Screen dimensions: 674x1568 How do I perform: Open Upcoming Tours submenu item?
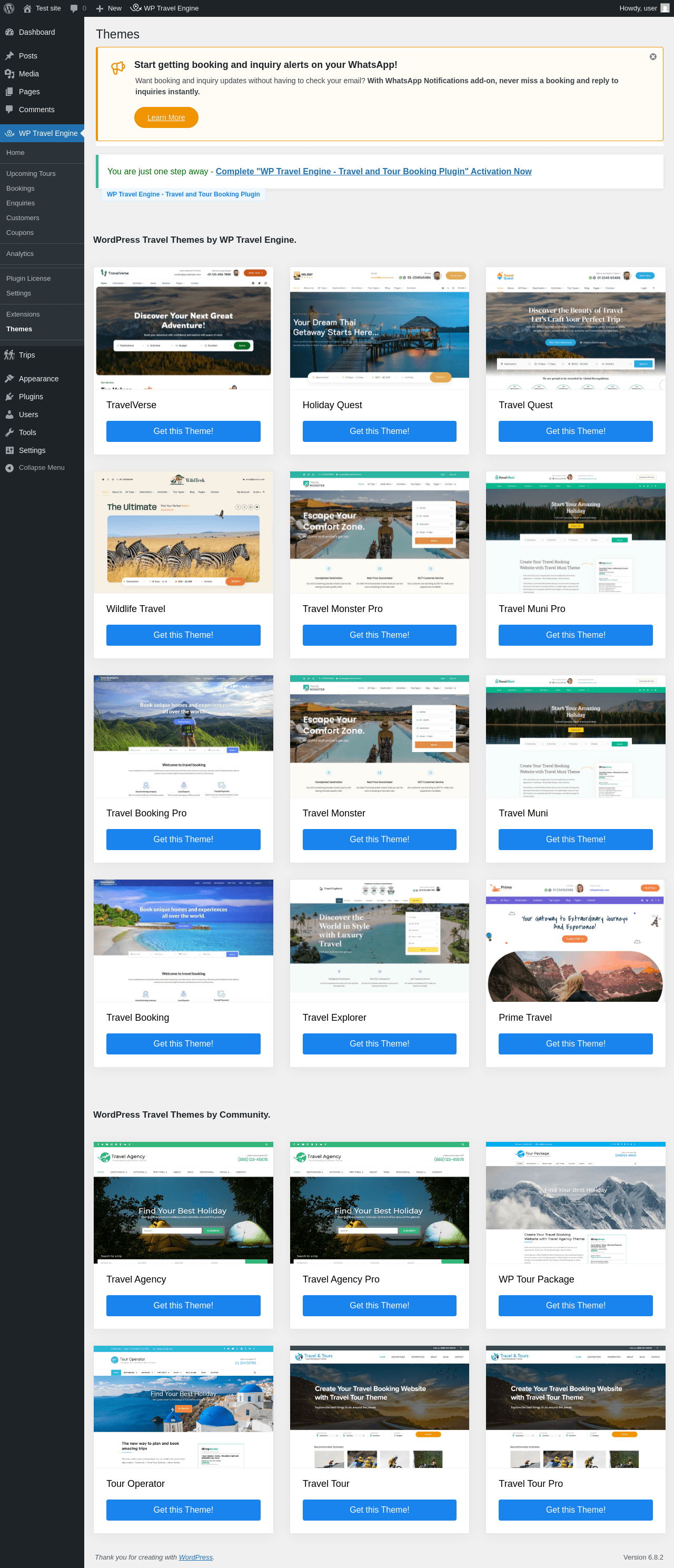(x=31, y=174)
